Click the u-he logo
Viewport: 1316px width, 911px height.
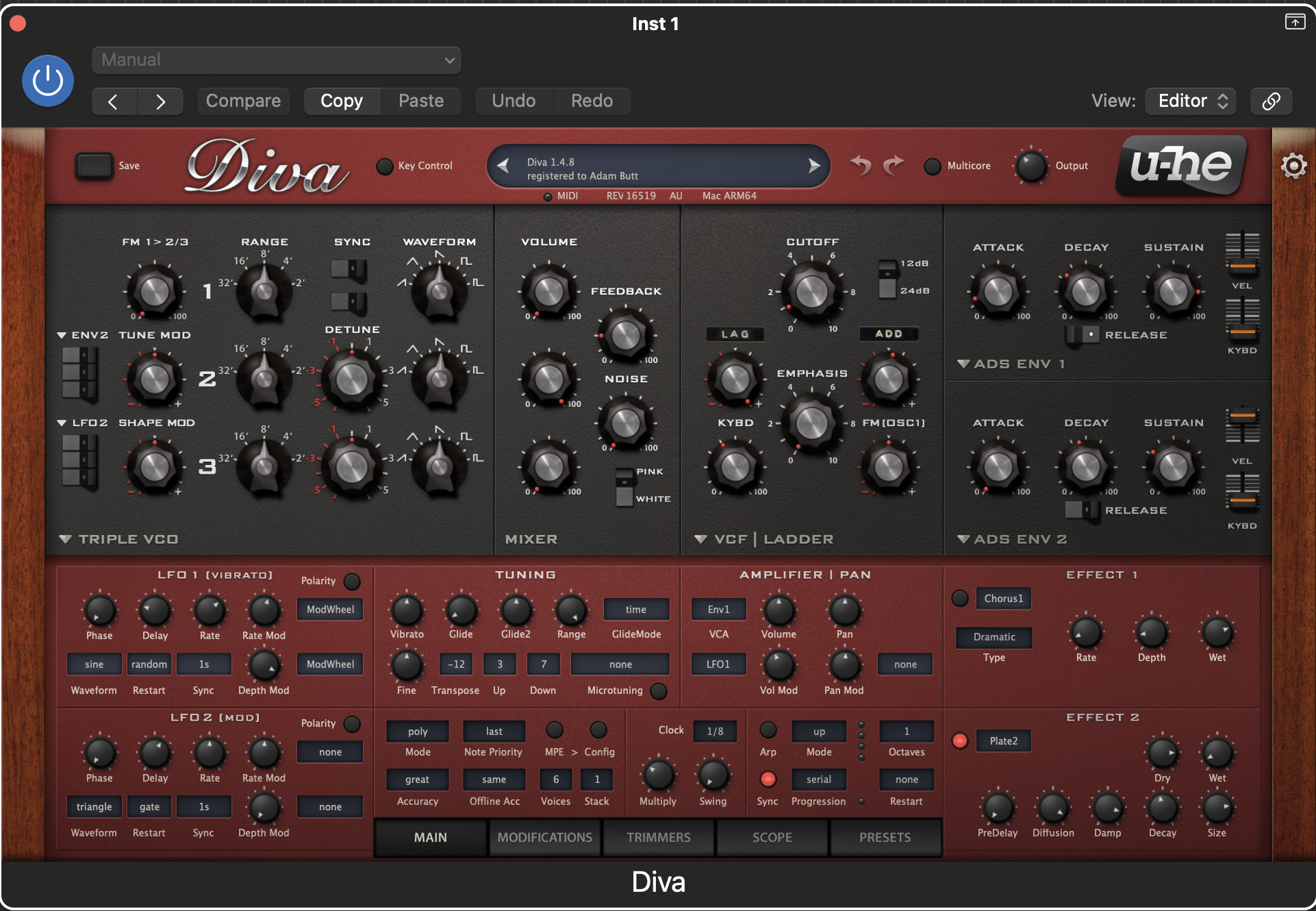[x=1181, y=165]
